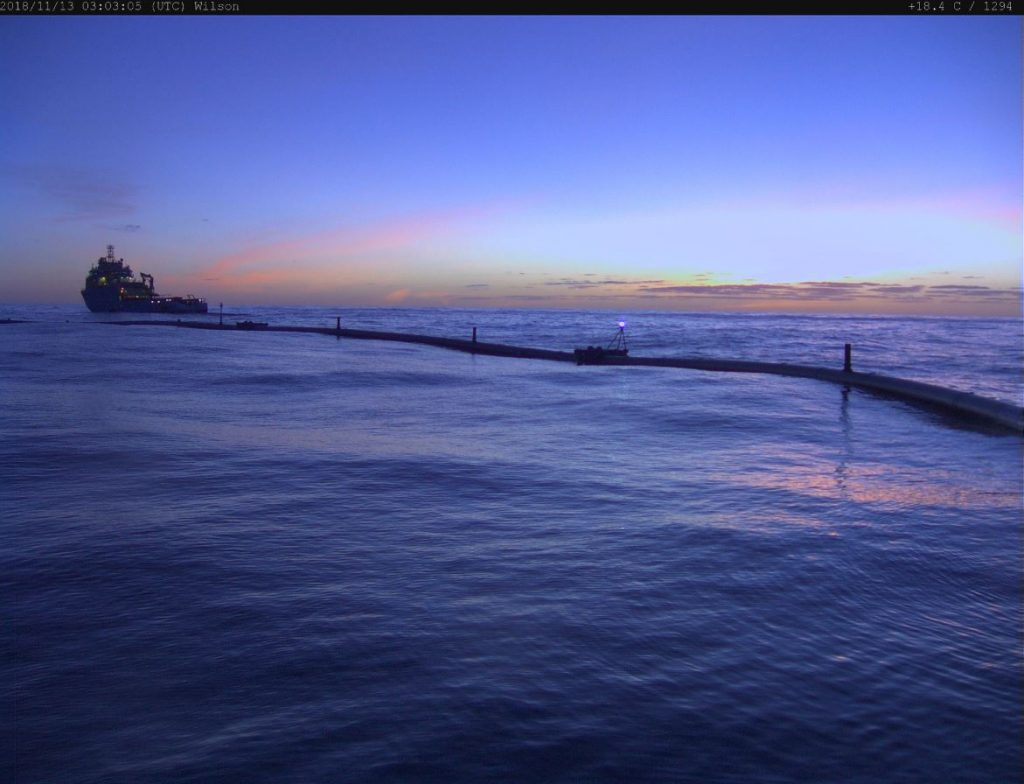Click the boom post left of the navigation light
The height and width of the screenshot is (784, 1024).
pyautogui.click(x=474, y=335)
